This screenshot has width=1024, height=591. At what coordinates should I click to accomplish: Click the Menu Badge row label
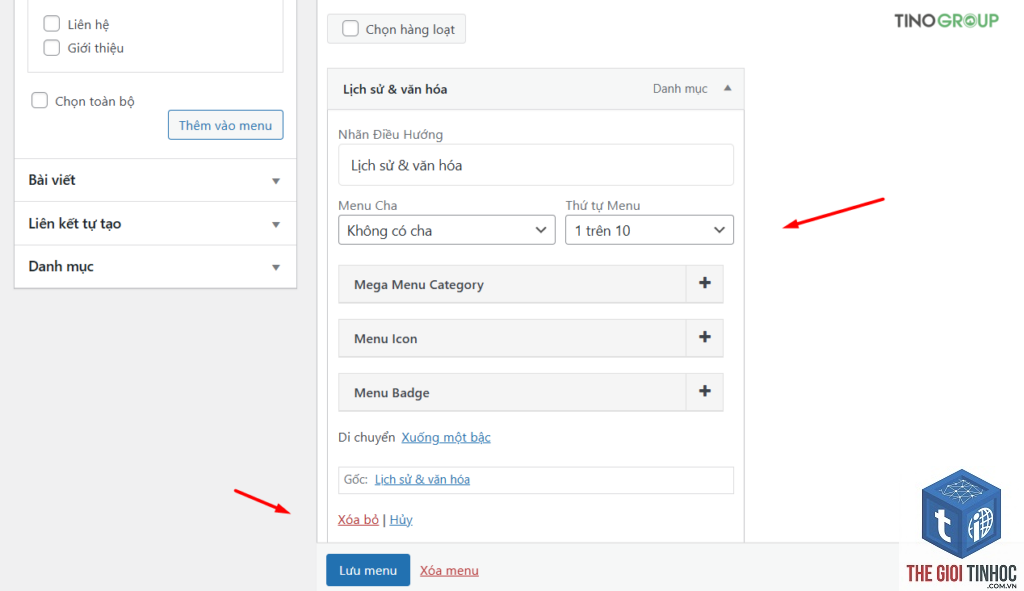[392, 393]
